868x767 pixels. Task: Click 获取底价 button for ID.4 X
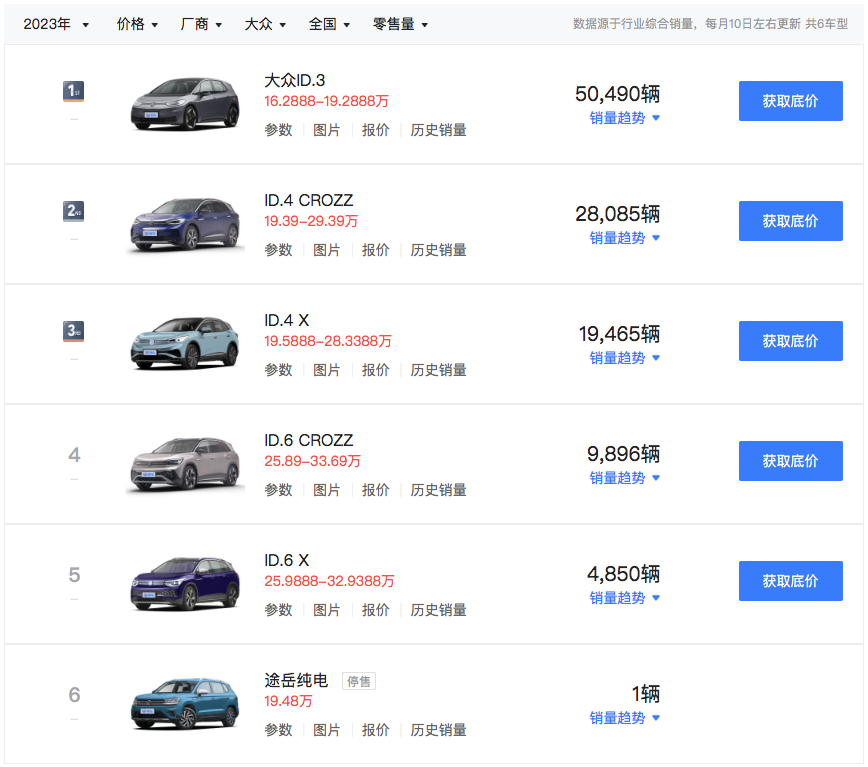tap(790, 341)
